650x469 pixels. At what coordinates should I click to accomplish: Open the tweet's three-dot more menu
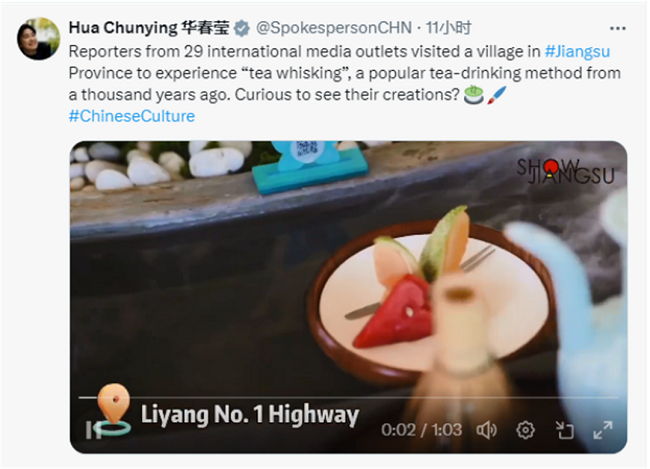[617, 28]
